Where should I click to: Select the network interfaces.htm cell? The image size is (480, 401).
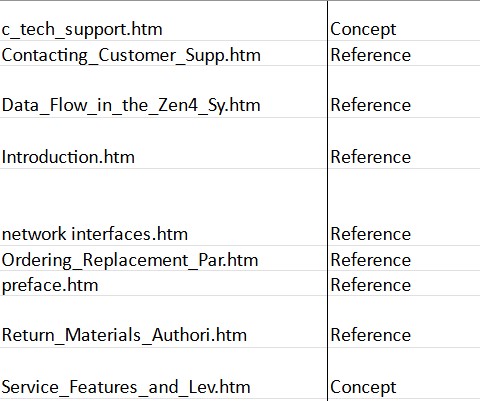[163, 207]
